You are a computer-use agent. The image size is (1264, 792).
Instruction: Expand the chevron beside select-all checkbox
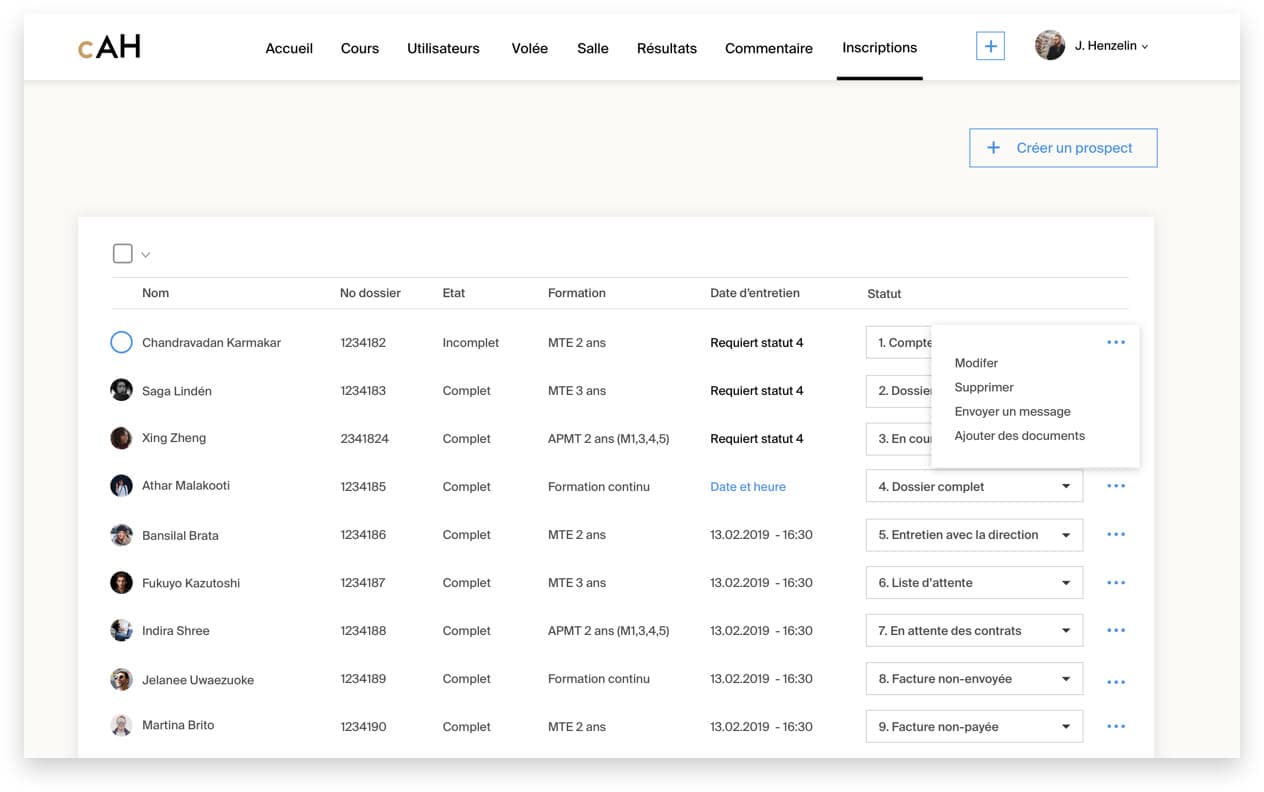coord(145,255)
